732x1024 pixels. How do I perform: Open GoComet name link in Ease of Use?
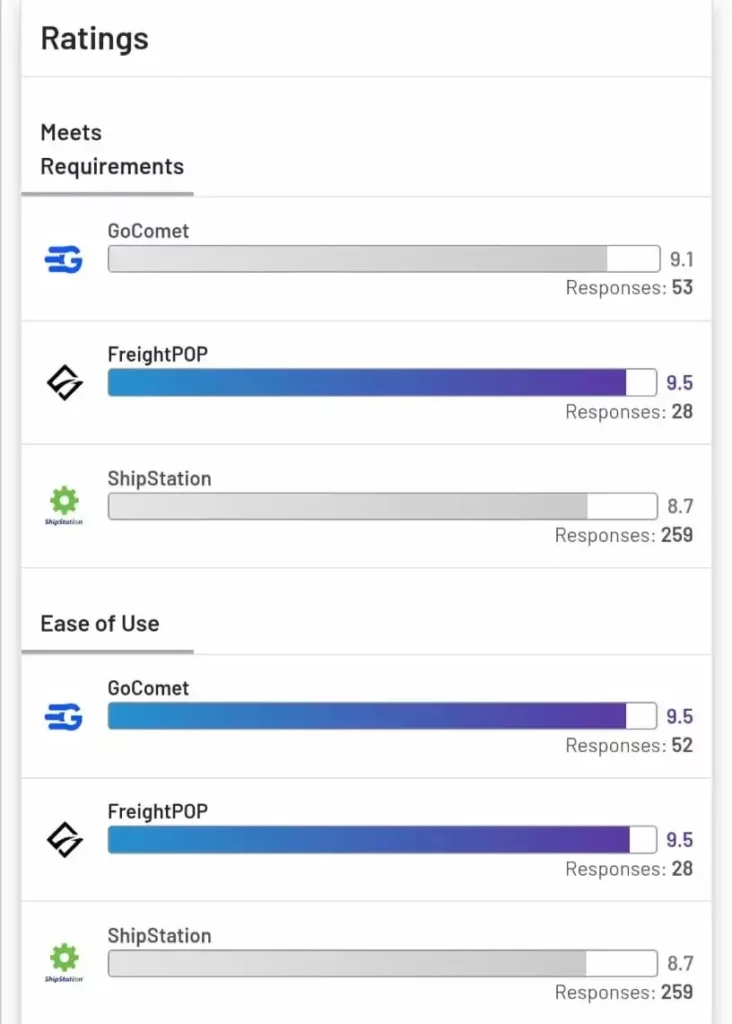pos(148,688)
